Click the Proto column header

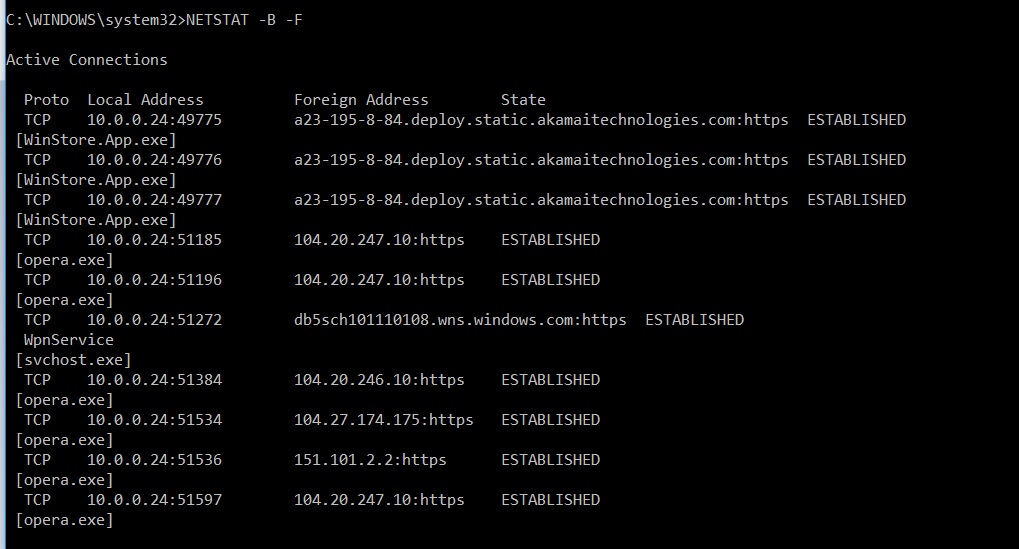coord(46,100)
